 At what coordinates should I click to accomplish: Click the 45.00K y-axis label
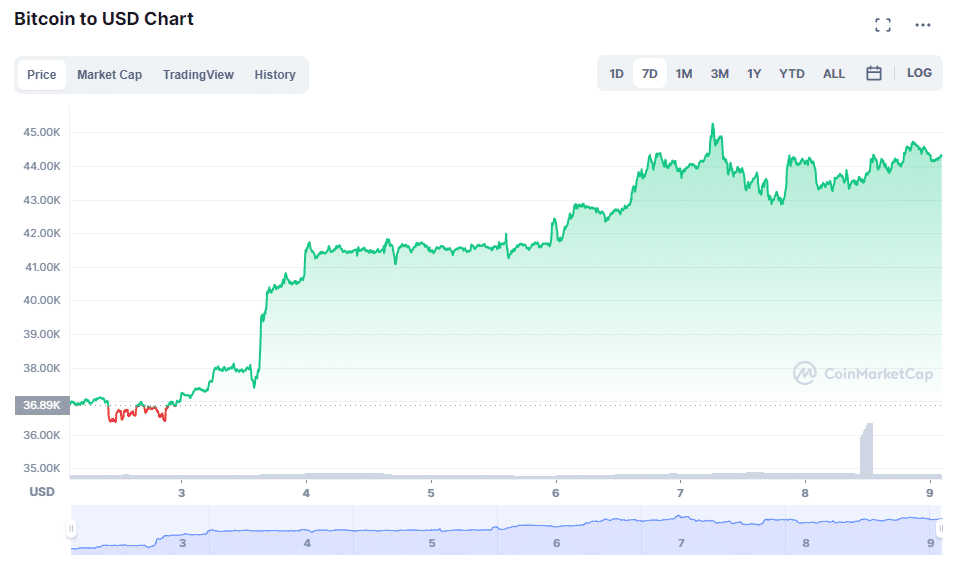[42, 132]
